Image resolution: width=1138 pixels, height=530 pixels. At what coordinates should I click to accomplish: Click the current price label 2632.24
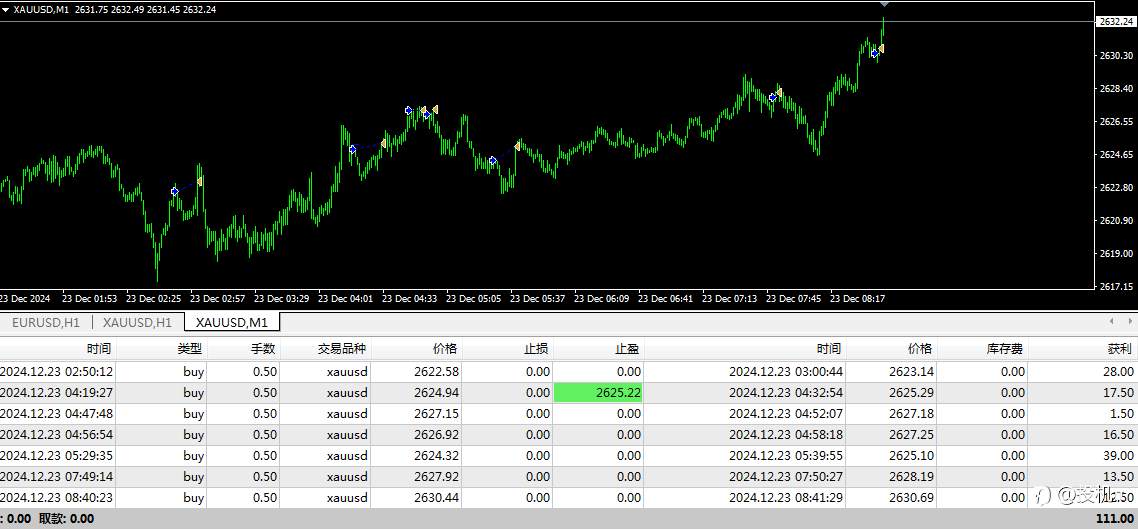click(1116, 22)
